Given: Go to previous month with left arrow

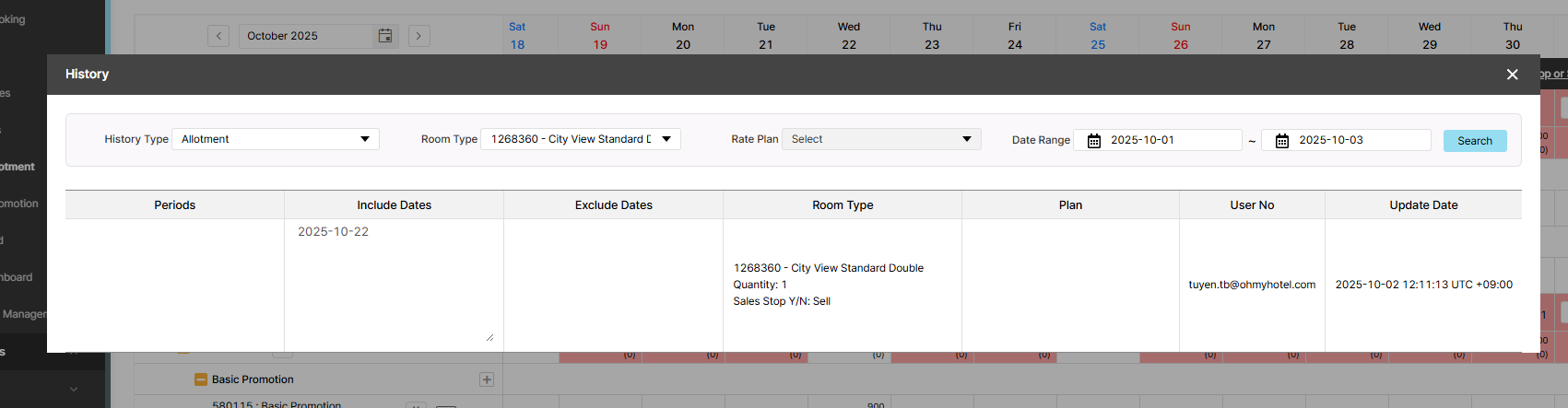Looking at the screenshot, I should point(218,36).
